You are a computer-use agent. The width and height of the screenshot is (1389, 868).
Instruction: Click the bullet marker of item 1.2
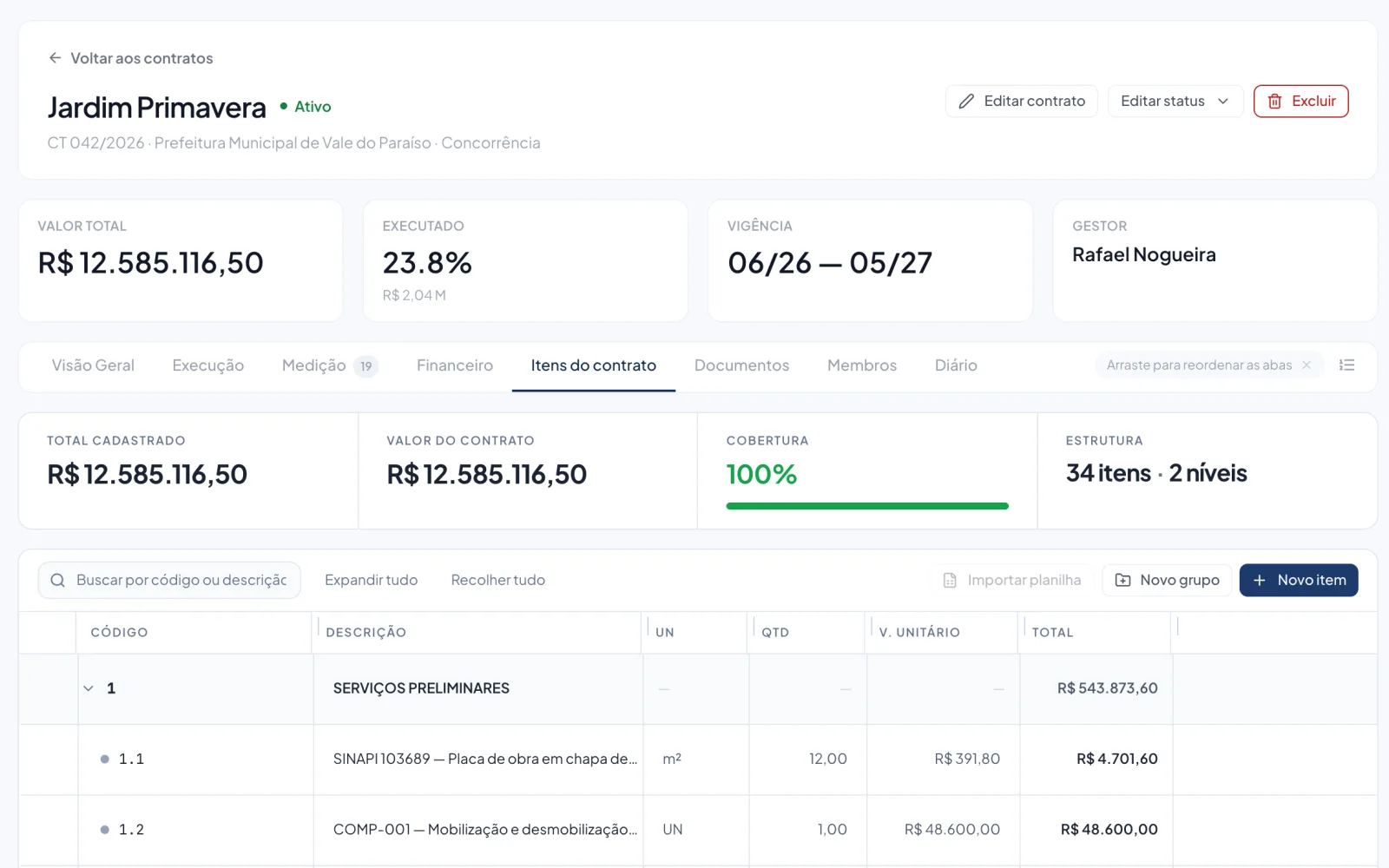pyautogui.click(x=104, y=830)
